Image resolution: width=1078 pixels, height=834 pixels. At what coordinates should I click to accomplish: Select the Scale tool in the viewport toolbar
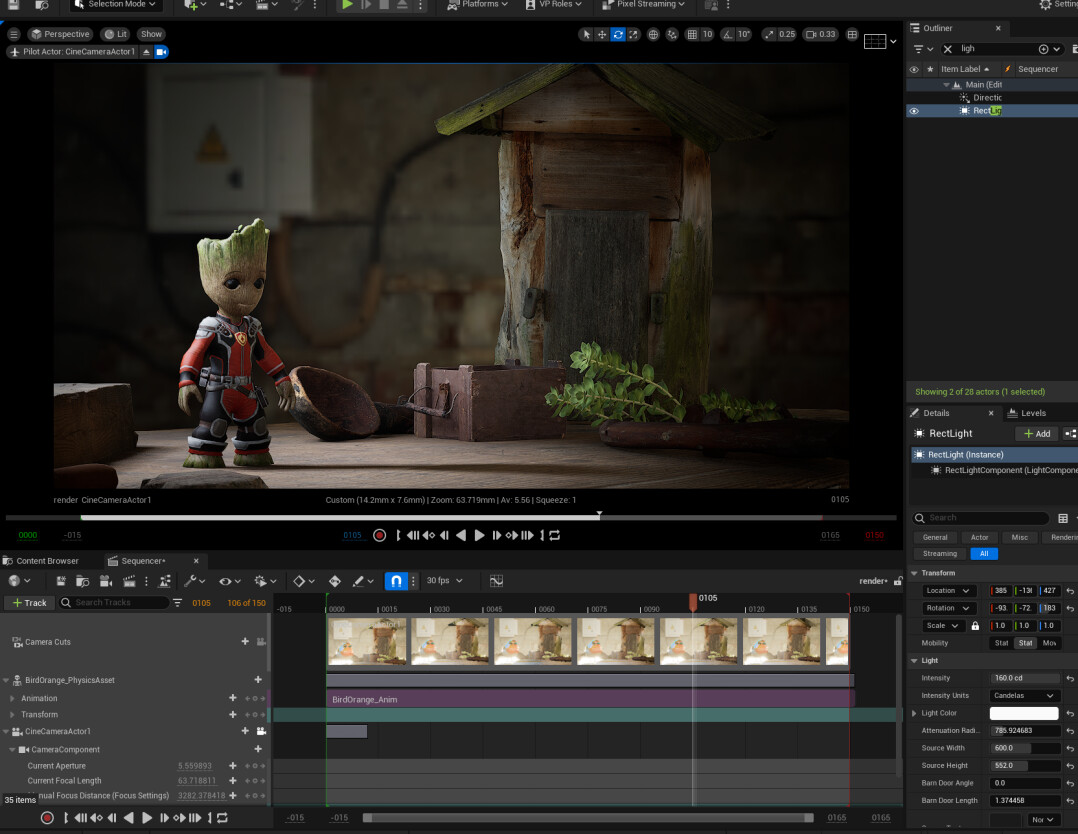636,34
